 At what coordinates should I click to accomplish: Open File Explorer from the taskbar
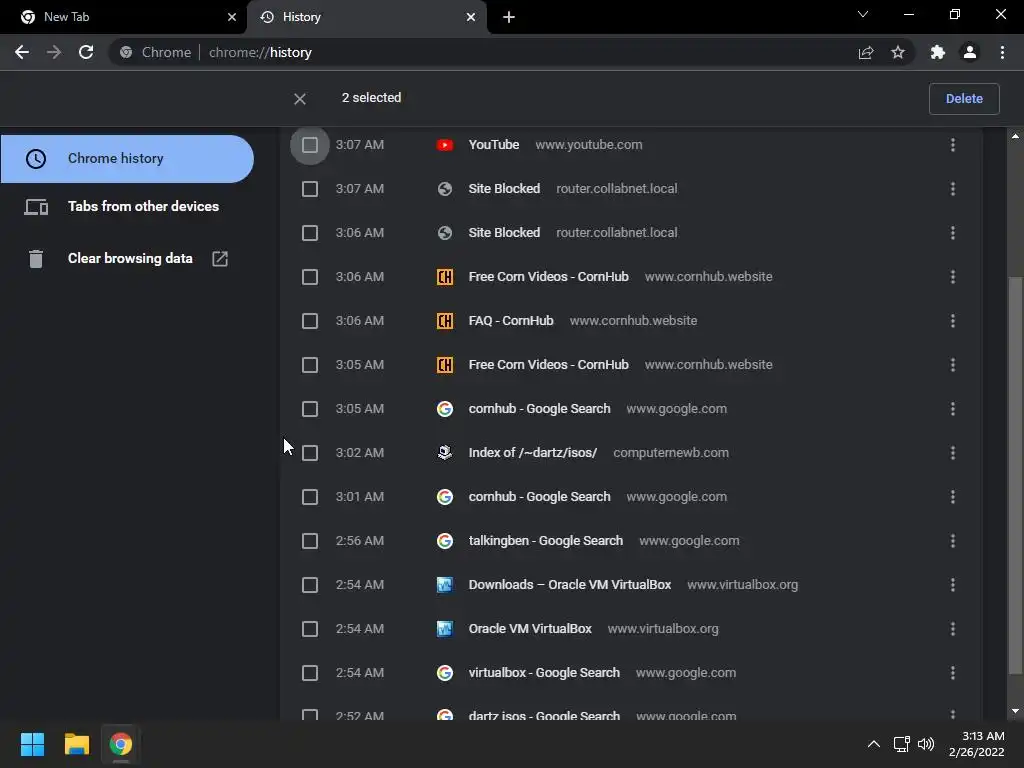pyautogui.click(x=76, y=744)
